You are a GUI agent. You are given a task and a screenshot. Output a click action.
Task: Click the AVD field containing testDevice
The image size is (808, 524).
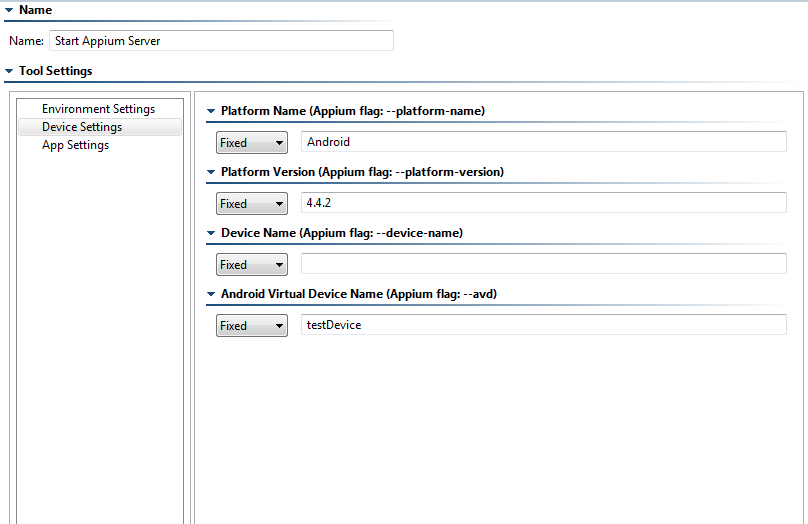click(544, 325)
